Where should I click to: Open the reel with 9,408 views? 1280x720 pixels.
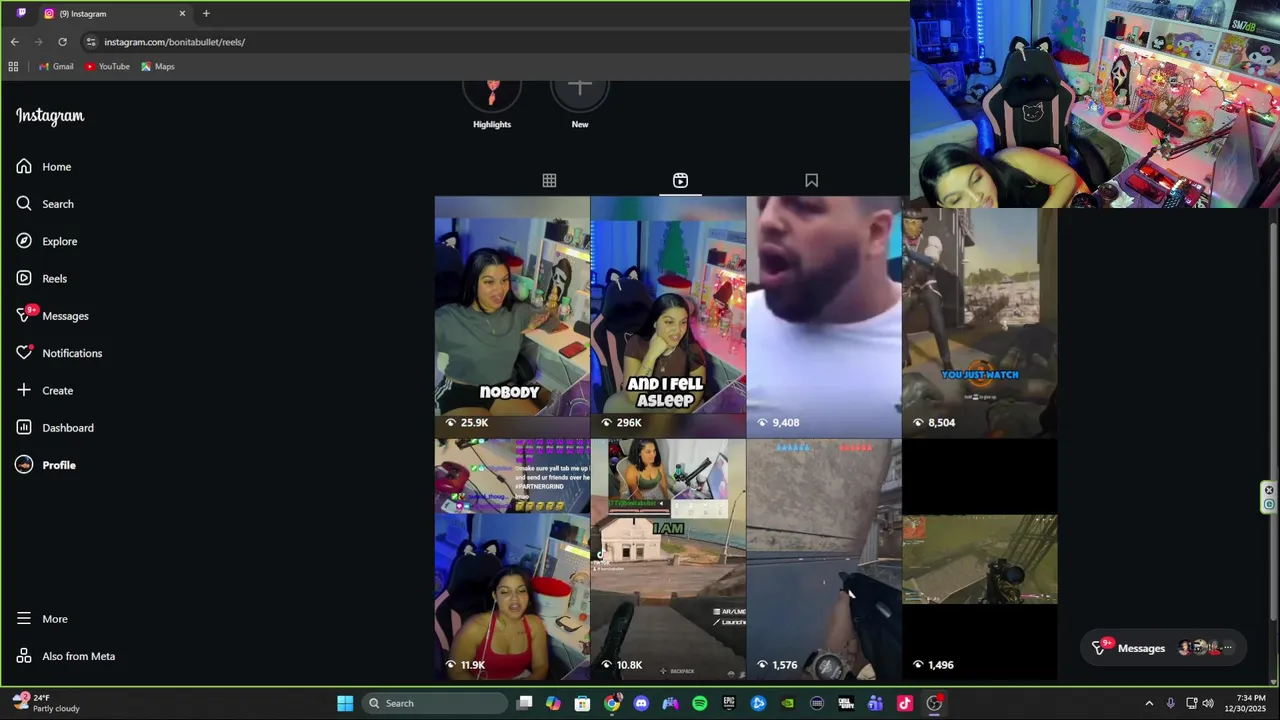click(824, 317)
